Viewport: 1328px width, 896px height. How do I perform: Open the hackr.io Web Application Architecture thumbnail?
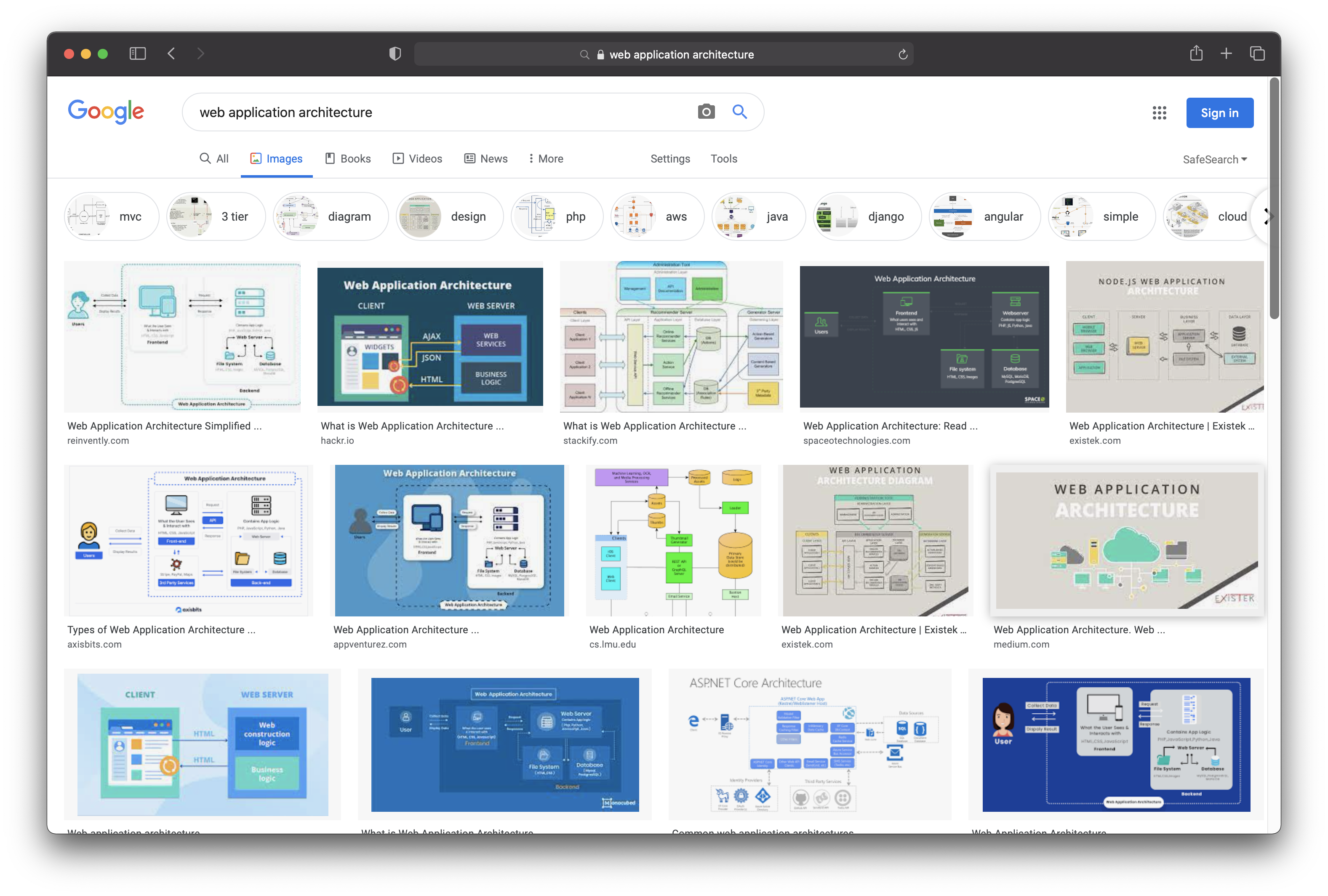(430, 337)
